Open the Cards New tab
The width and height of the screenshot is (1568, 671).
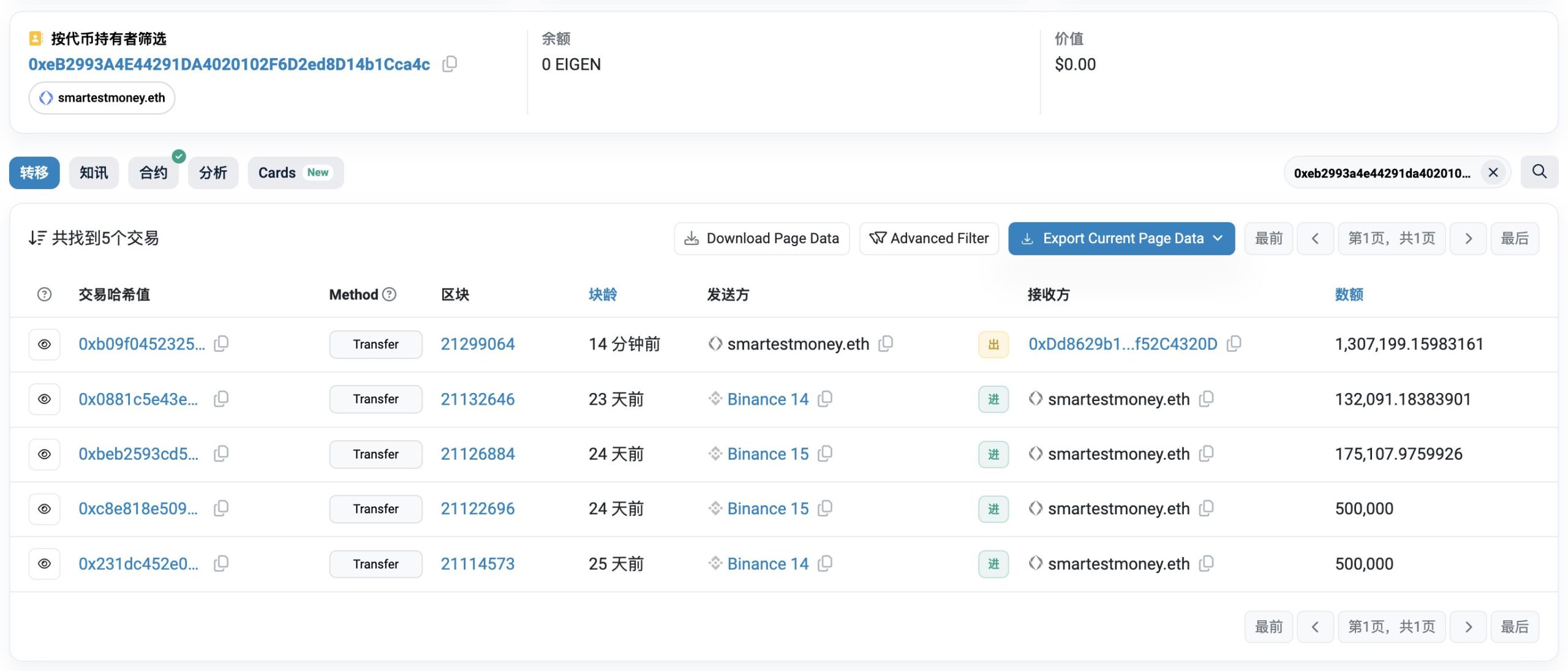point(295,173)
